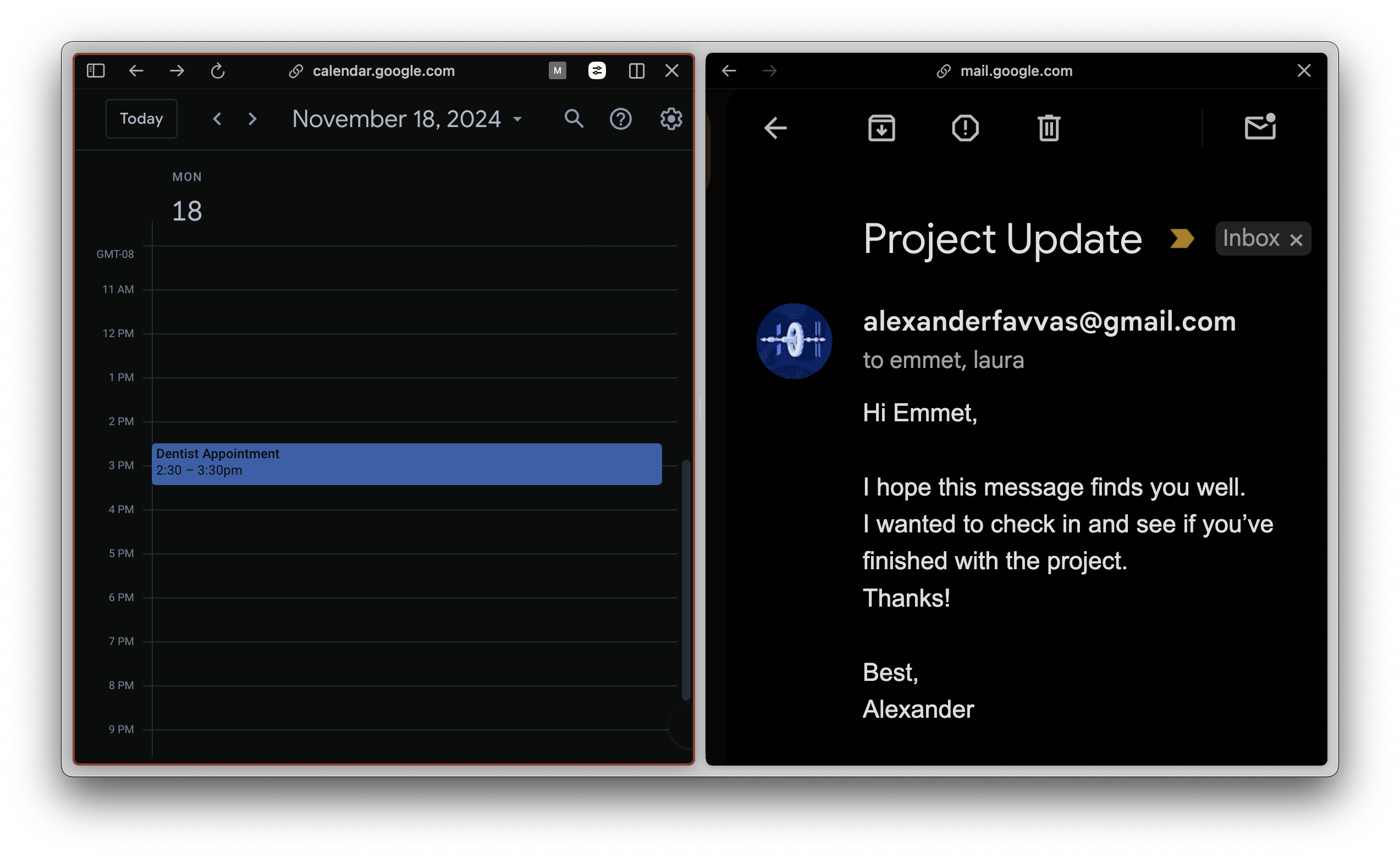
Task: Go forward in the mail browser pane
Action: tap(769, 70)
